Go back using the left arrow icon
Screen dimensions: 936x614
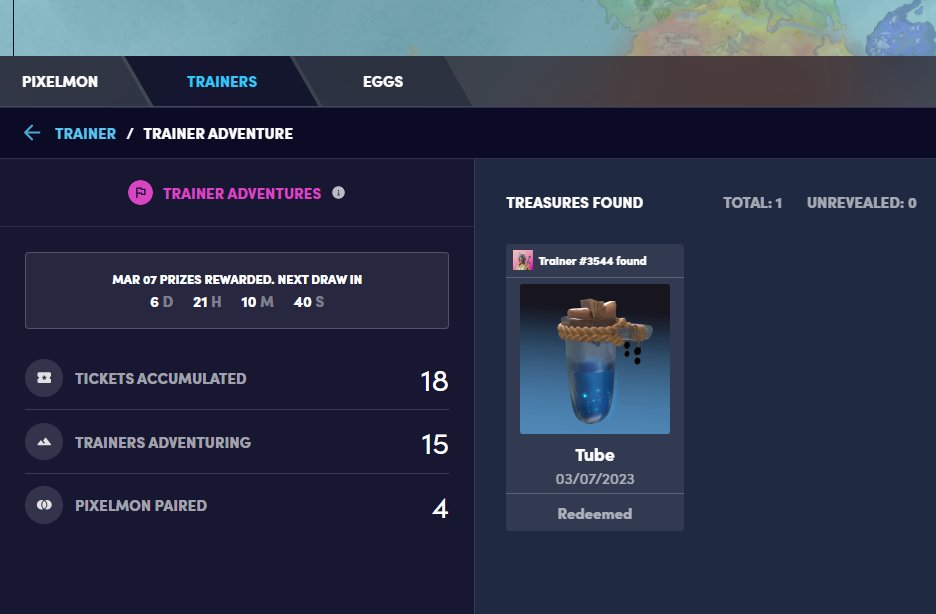[x=32, y=133]
